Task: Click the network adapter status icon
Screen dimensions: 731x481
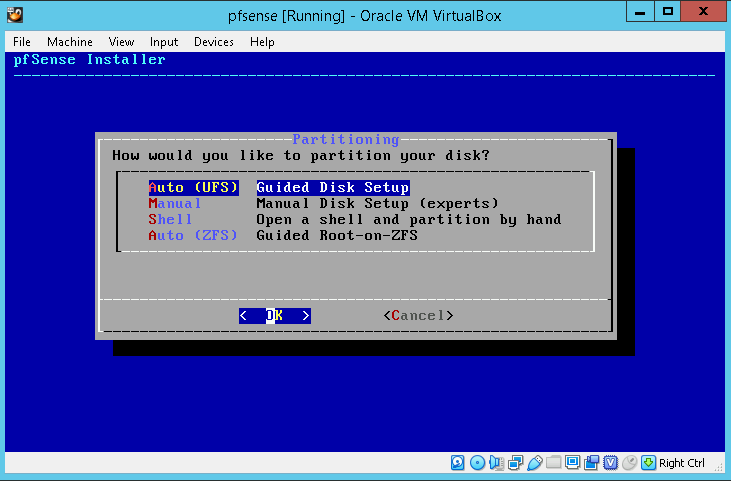Action: point(515,463)
